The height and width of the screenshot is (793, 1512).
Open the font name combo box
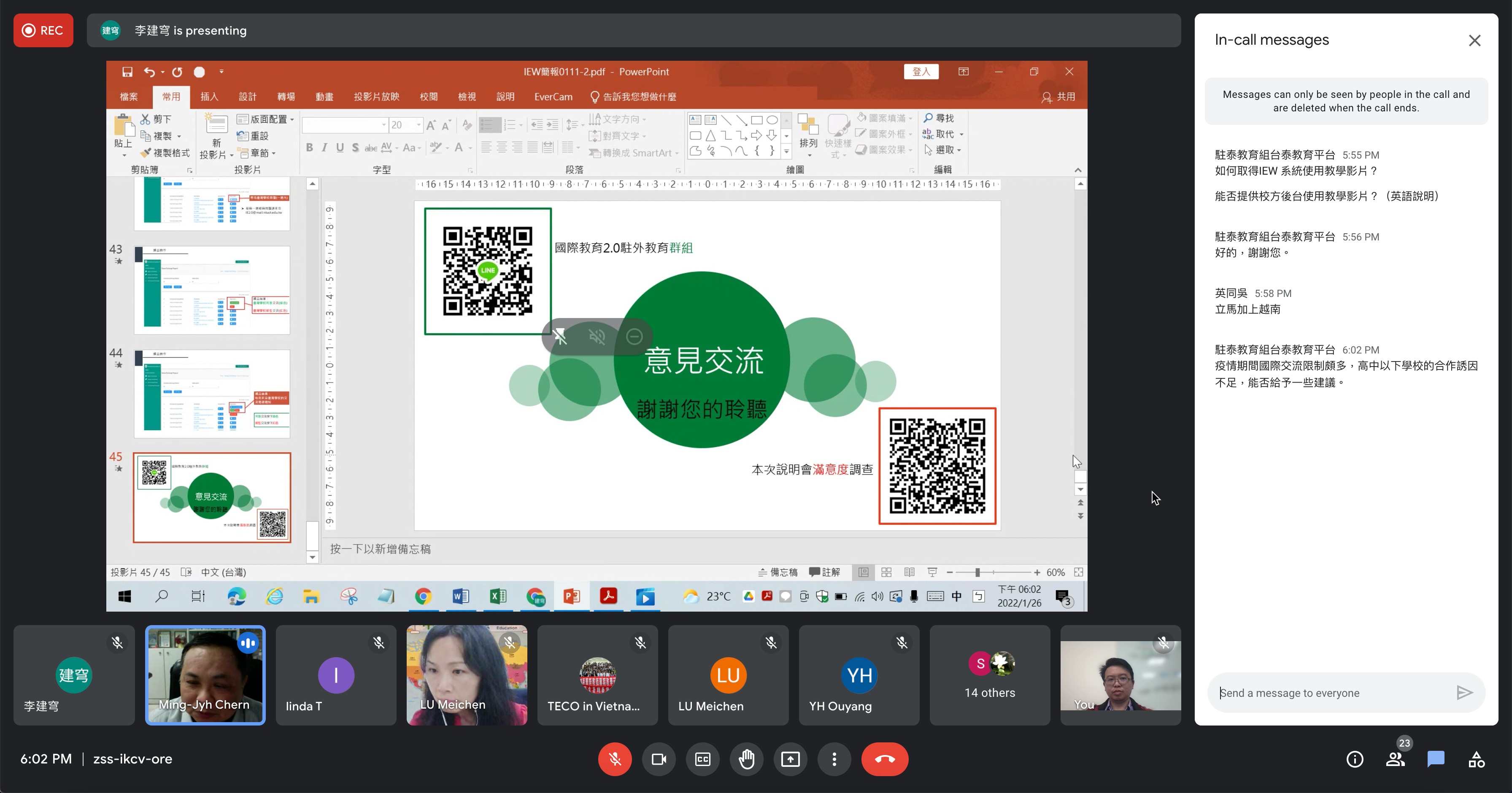[345, 125]
